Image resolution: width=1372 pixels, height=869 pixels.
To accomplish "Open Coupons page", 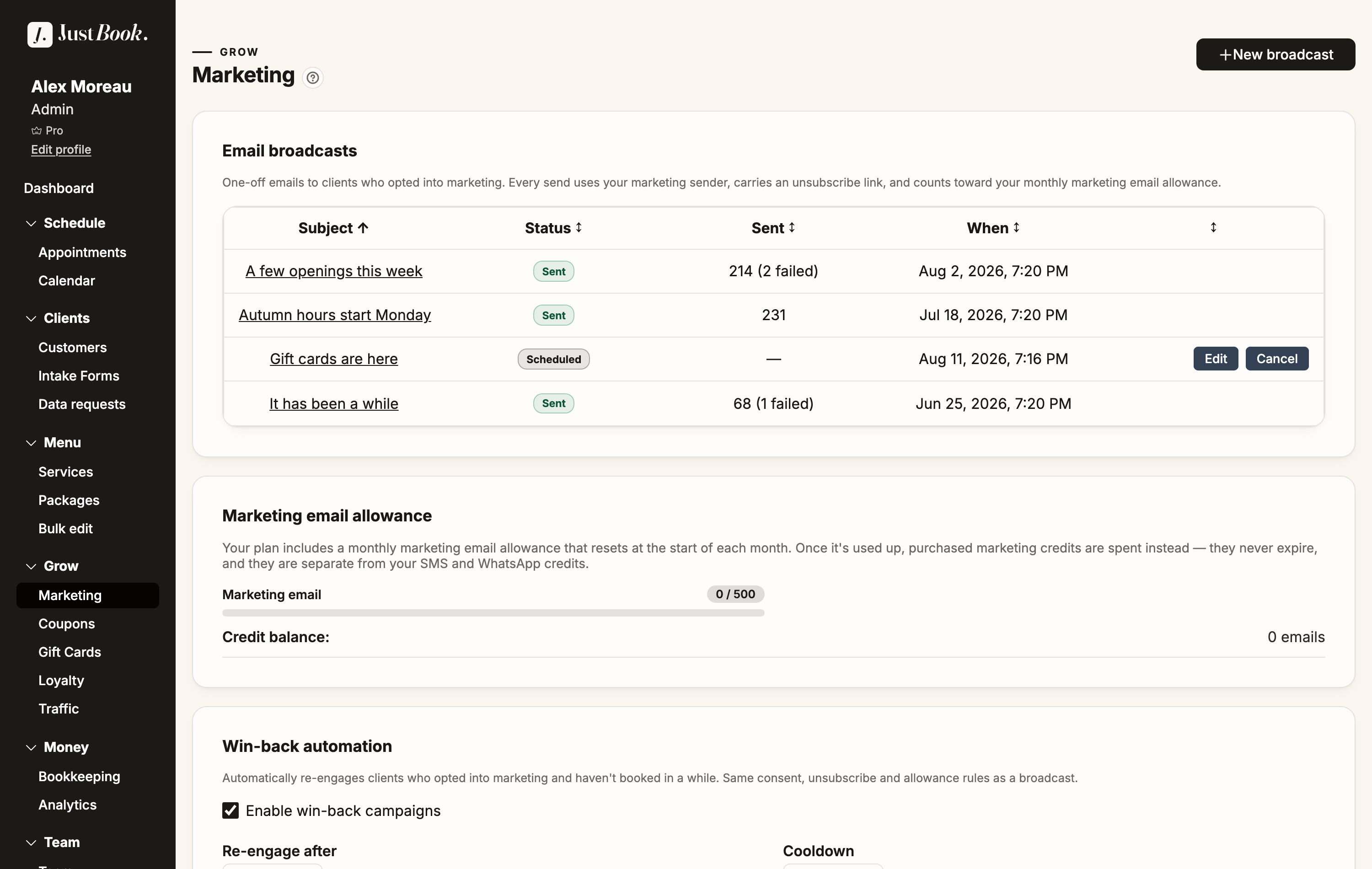I will pyautogui.click(x=67, y=624).
